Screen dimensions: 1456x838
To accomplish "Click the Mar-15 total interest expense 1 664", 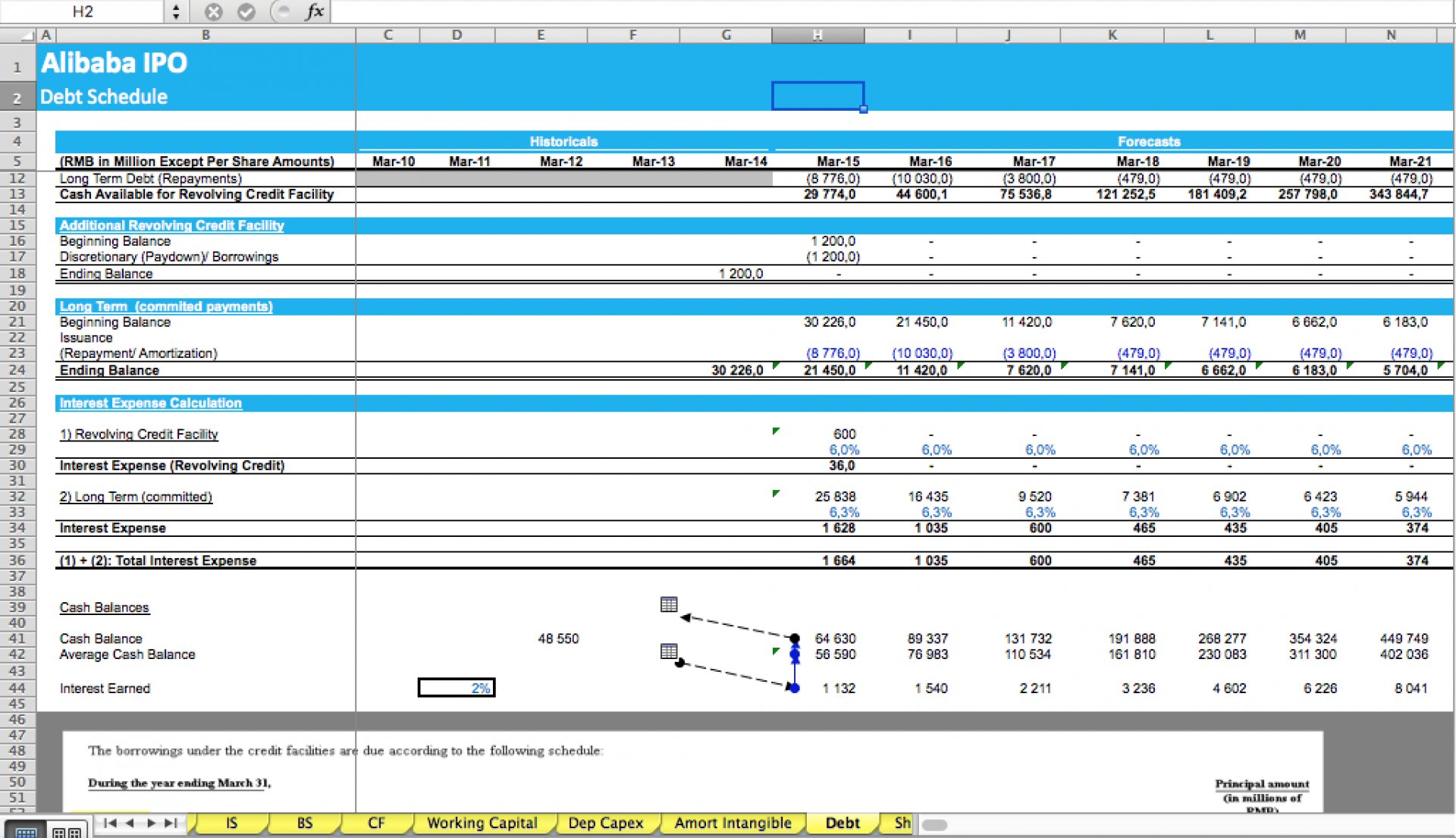I will [838, 560].
